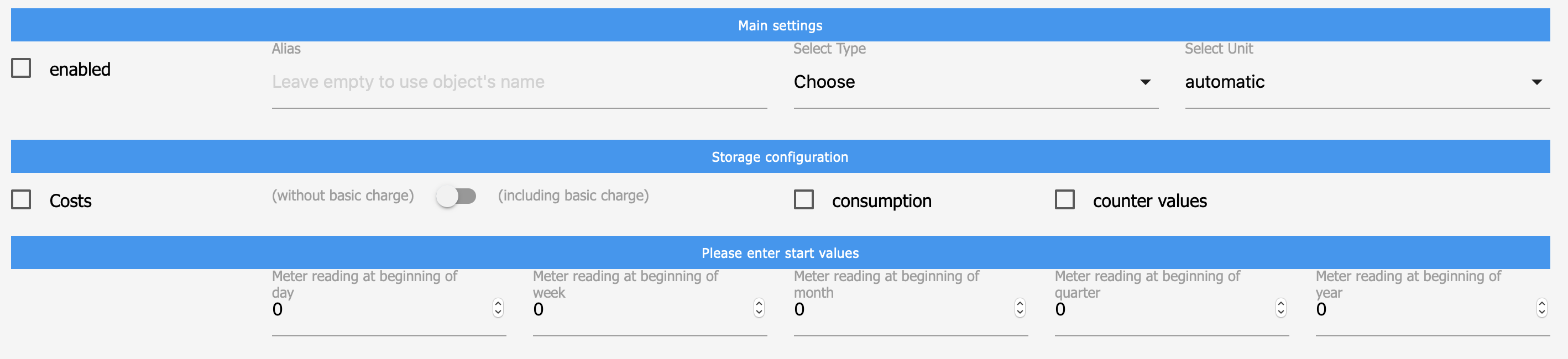Check the counter values checkbox
Image resolution: width=1568 pixels, height=359 pixels.
(1064, 199)
